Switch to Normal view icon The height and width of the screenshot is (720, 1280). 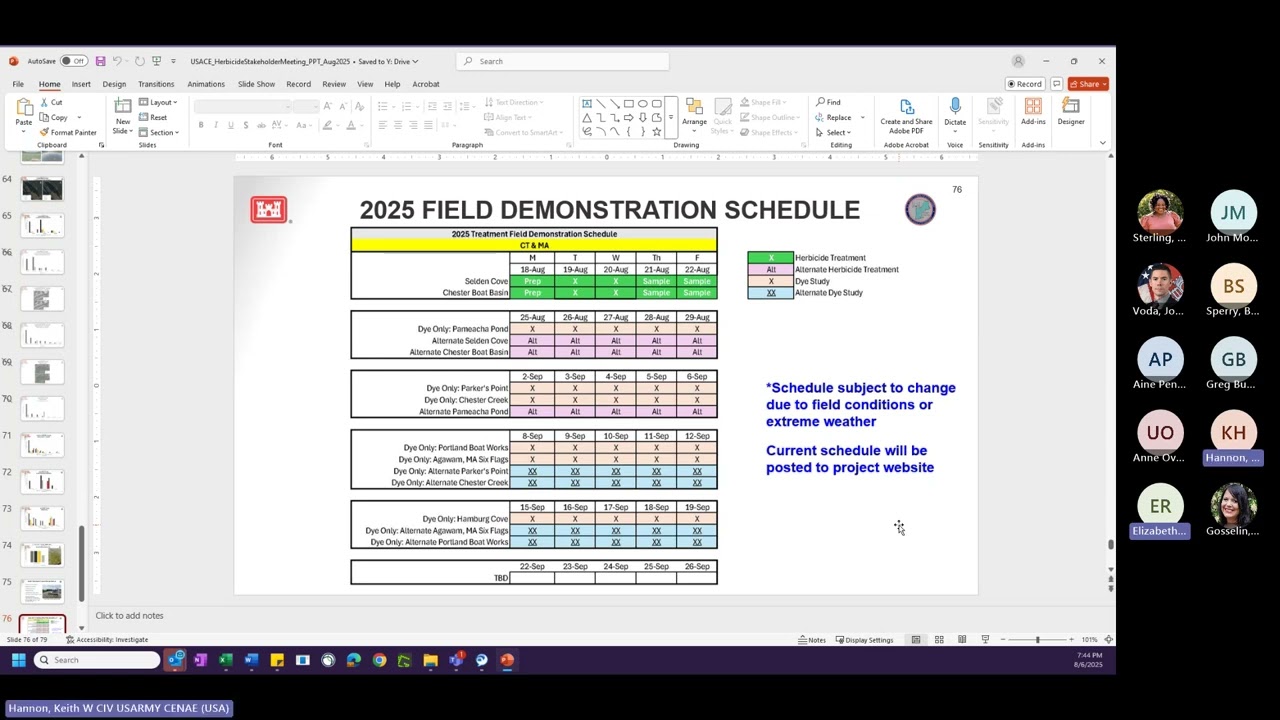[916, 640]
